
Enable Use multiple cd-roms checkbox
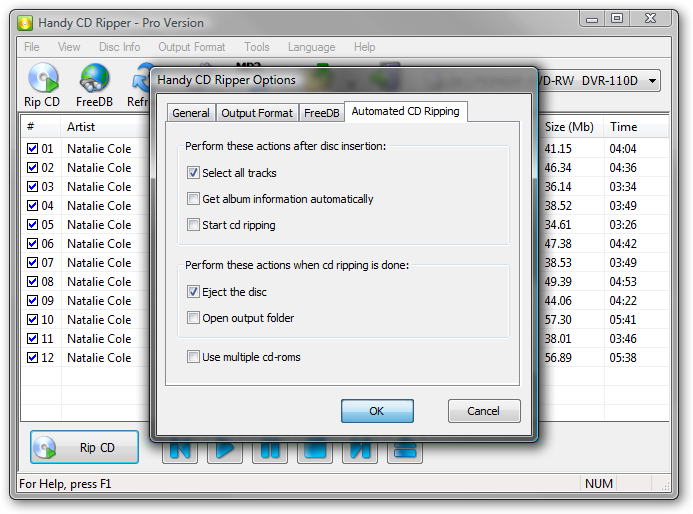point(193,356)
